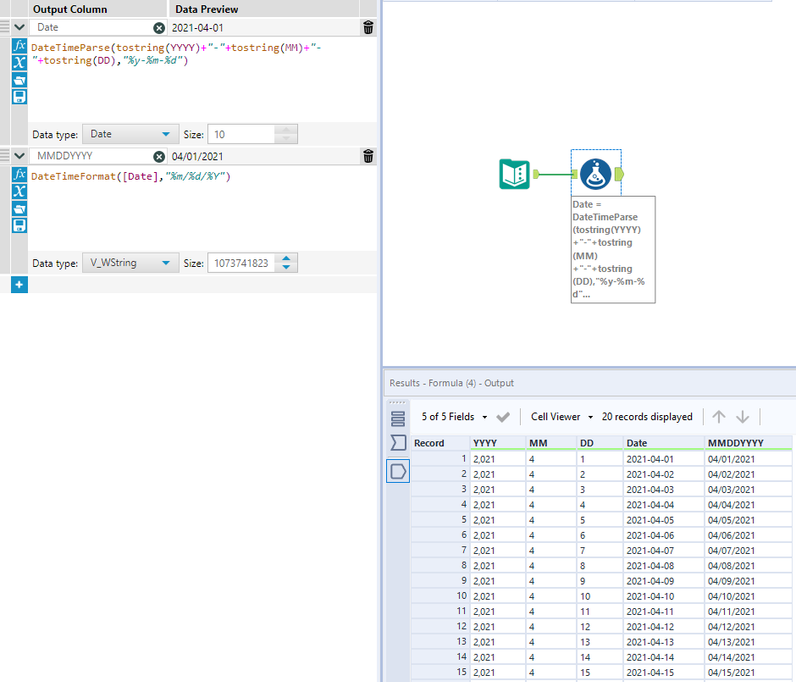This screenshot has height=682, width=796.
Task: Go to next record with down arrow
Action: click(742, 417)
